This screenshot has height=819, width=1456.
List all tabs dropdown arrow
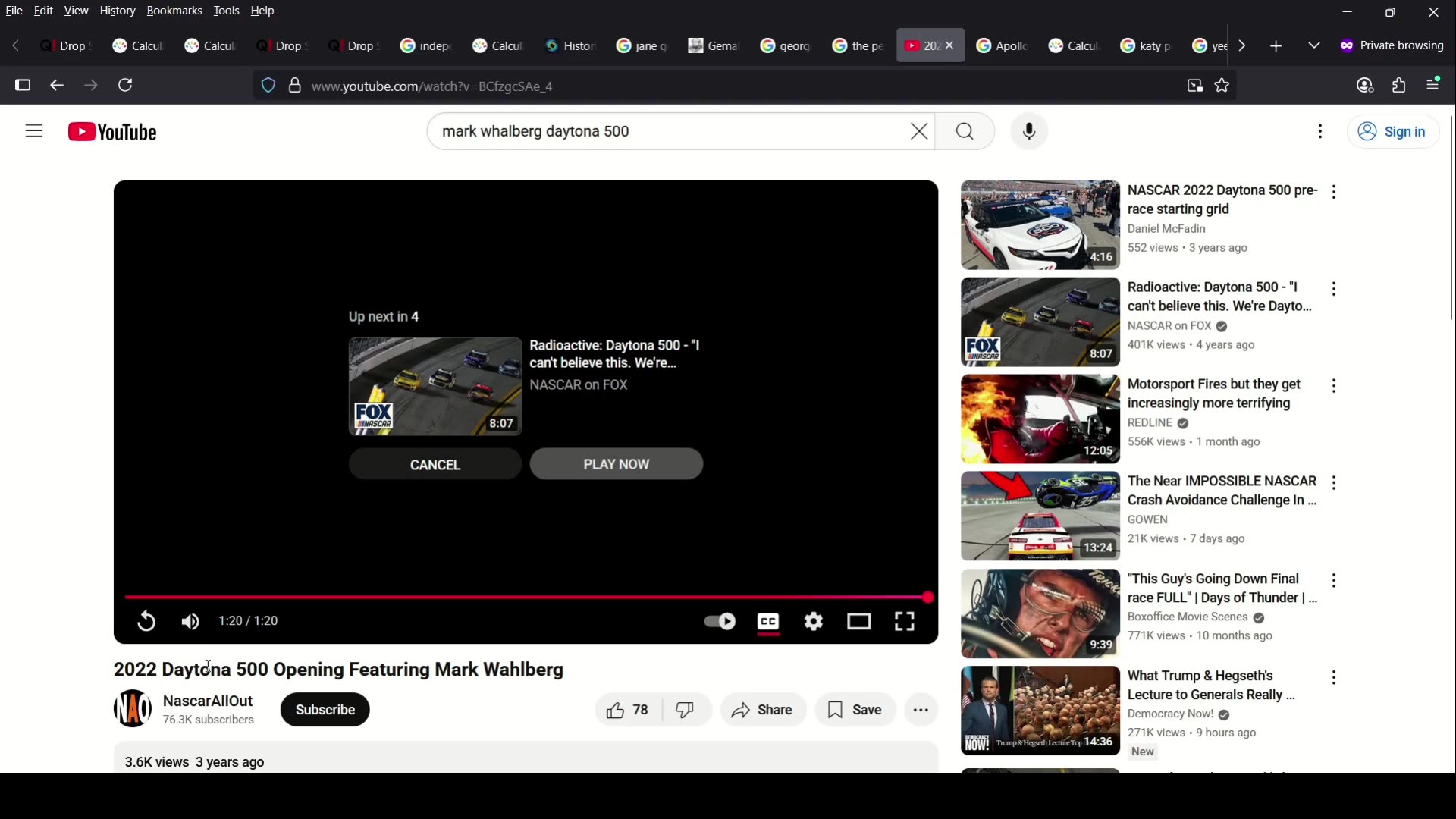[x=1314, y=46]
